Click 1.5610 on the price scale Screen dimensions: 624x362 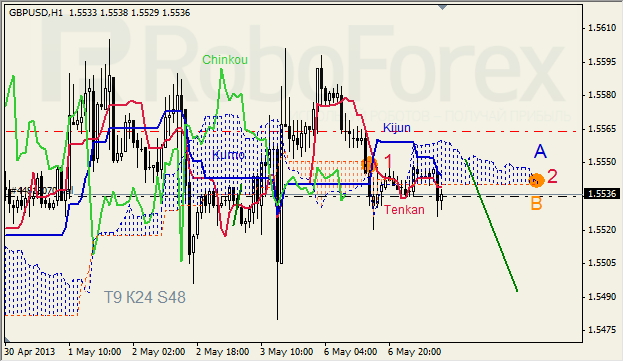(x=602, y=28)
